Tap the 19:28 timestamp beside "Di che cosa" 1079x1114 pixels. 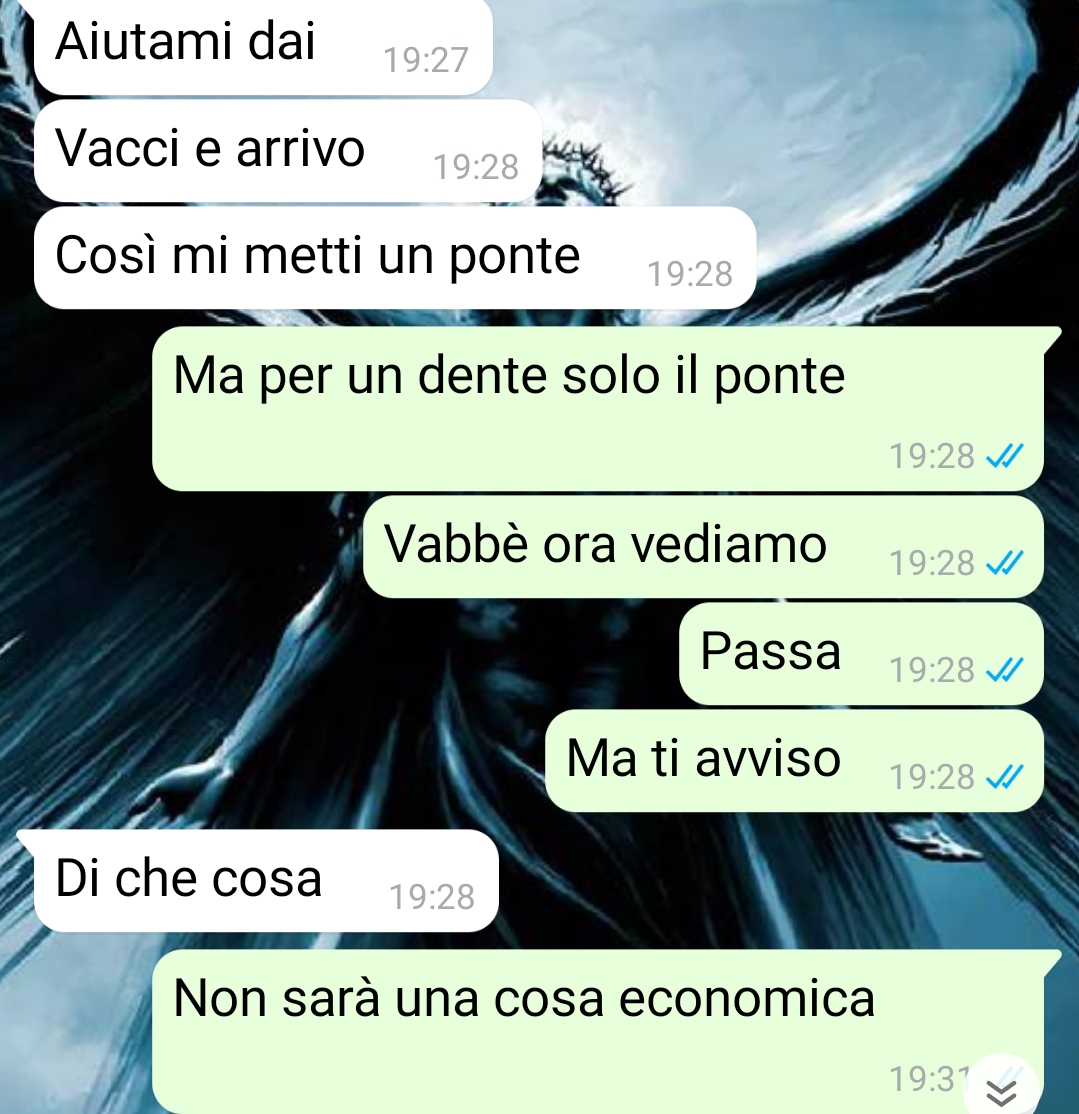[432, 897]
